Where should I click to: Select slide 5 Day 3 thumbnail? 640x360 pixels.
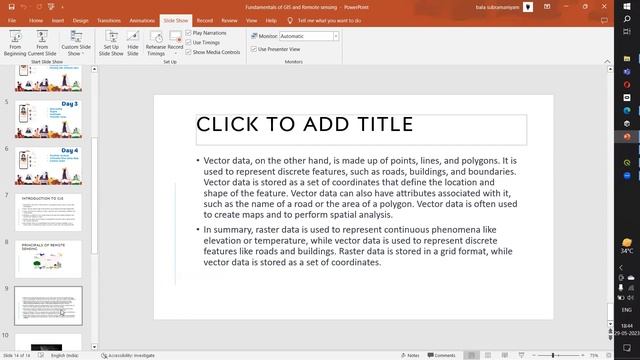pyautogui.click(x=48, y=119)
